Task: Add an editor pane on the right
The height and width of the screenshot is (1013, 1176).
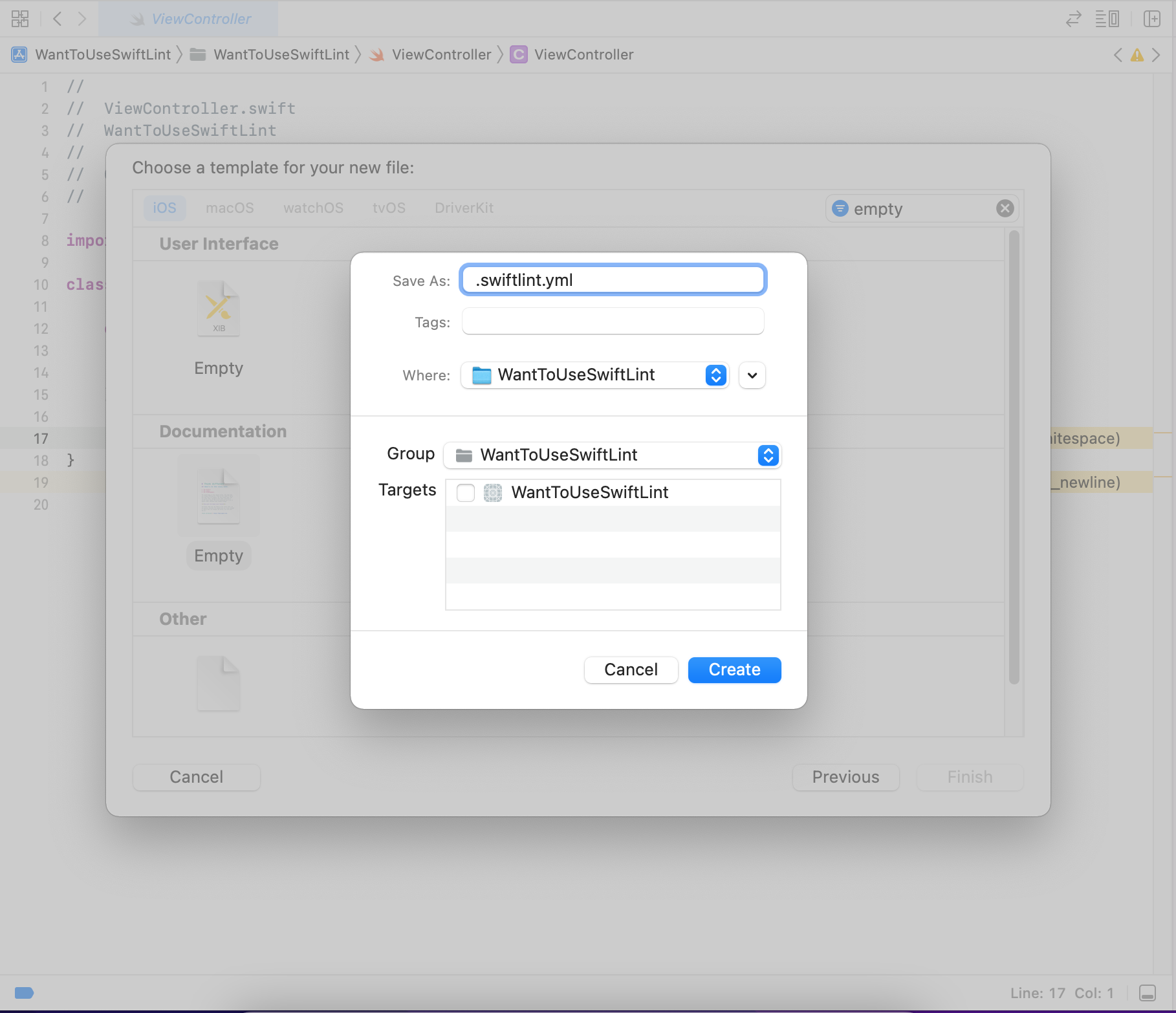Action: coord(1152,19)
